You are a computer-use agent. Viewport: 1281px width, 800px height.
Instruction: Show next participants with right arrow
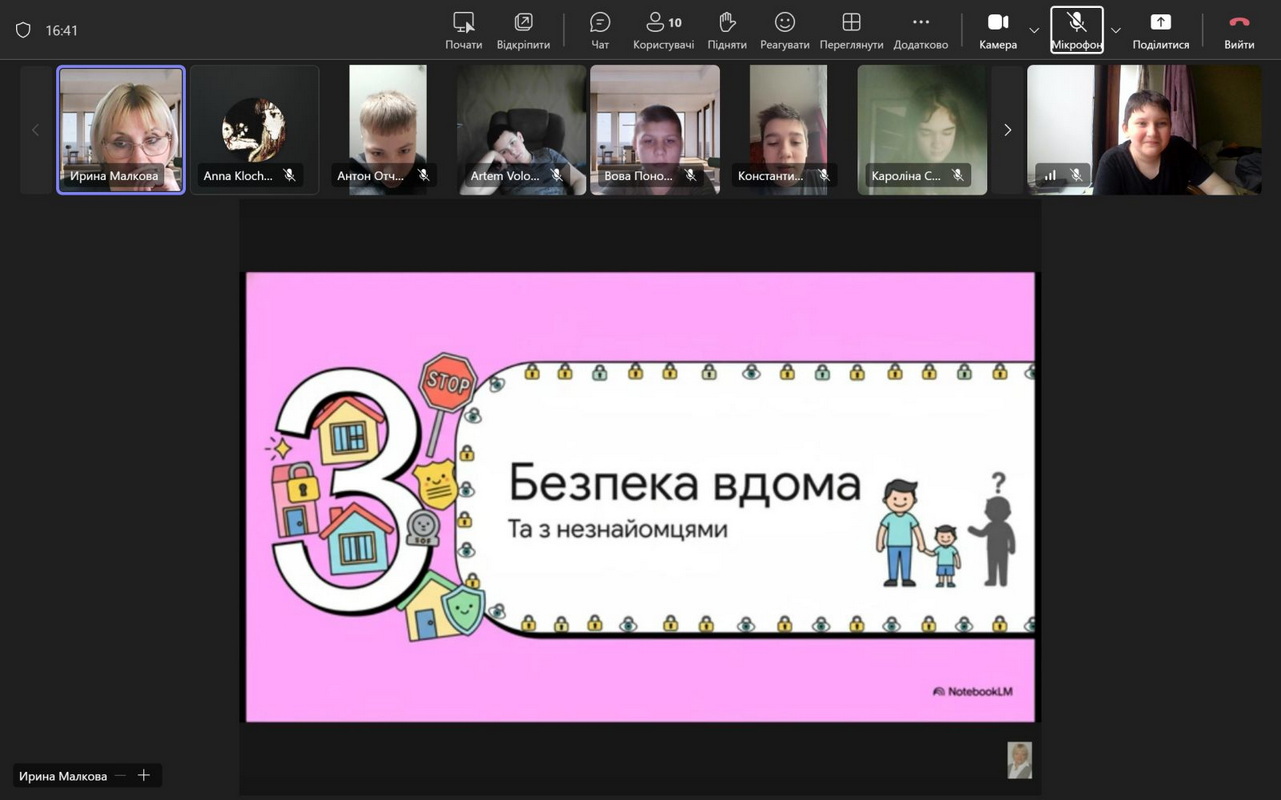pyautogui.click(x=1007, y=130)
